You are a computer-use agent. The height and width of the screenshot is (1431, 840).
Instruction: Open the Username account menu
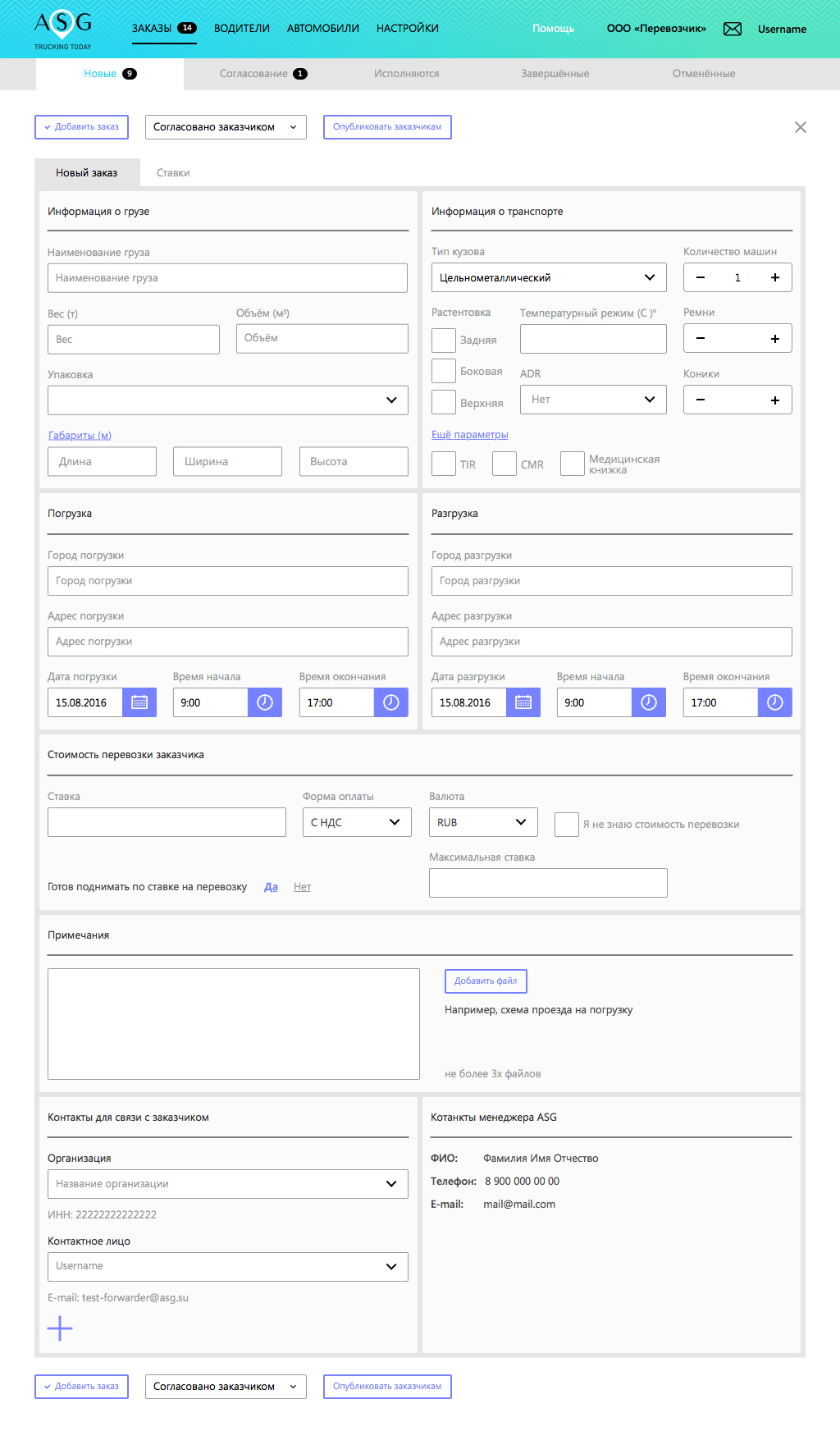782,30
